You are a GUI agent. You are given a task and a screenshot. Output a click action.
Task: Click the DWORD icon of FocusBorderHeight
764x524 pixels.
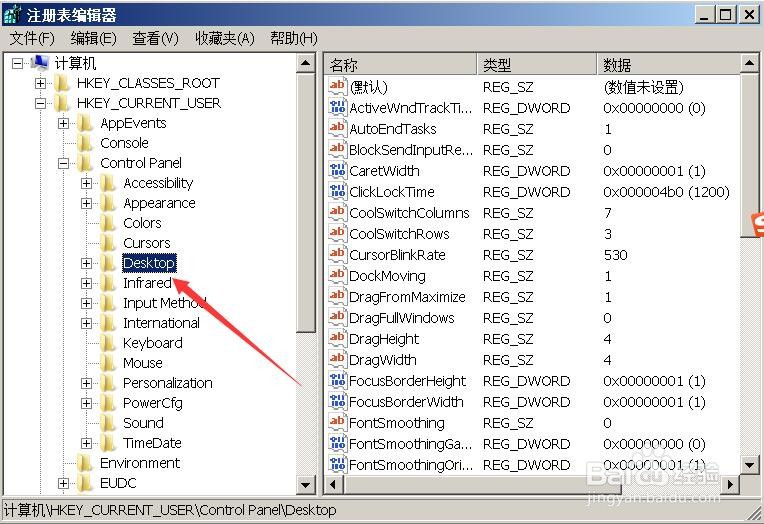(x=337, y=381)
